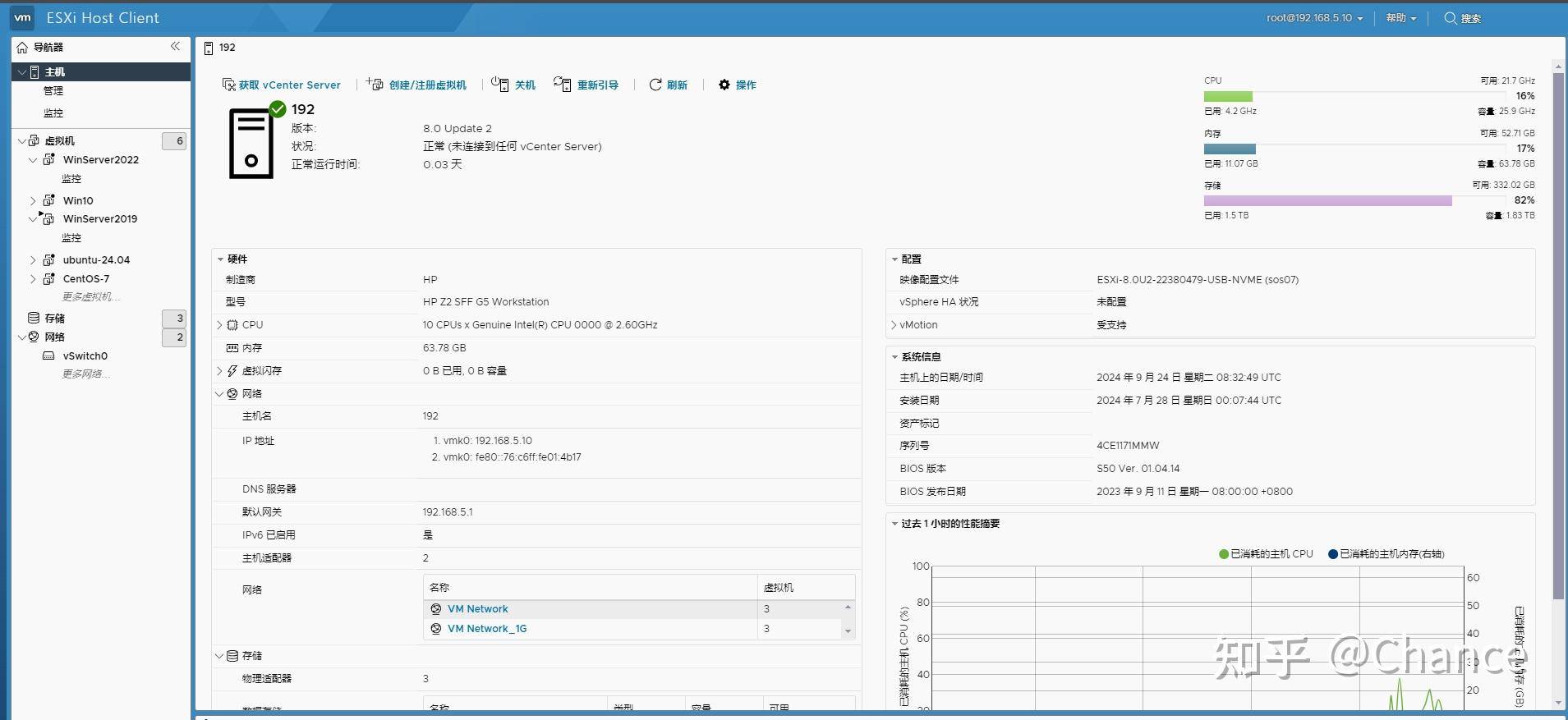
Task: Click the VM Network port group icon
Action: pyautogui.click(x=436, y=609)
